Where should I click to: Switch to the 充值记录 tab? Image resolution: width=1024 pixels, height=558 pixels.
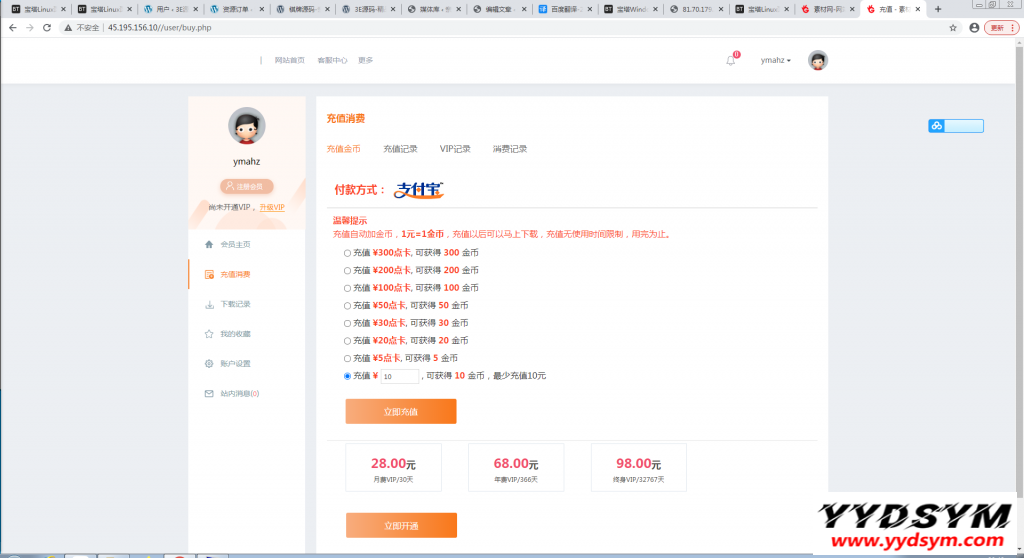coord(400,149)
